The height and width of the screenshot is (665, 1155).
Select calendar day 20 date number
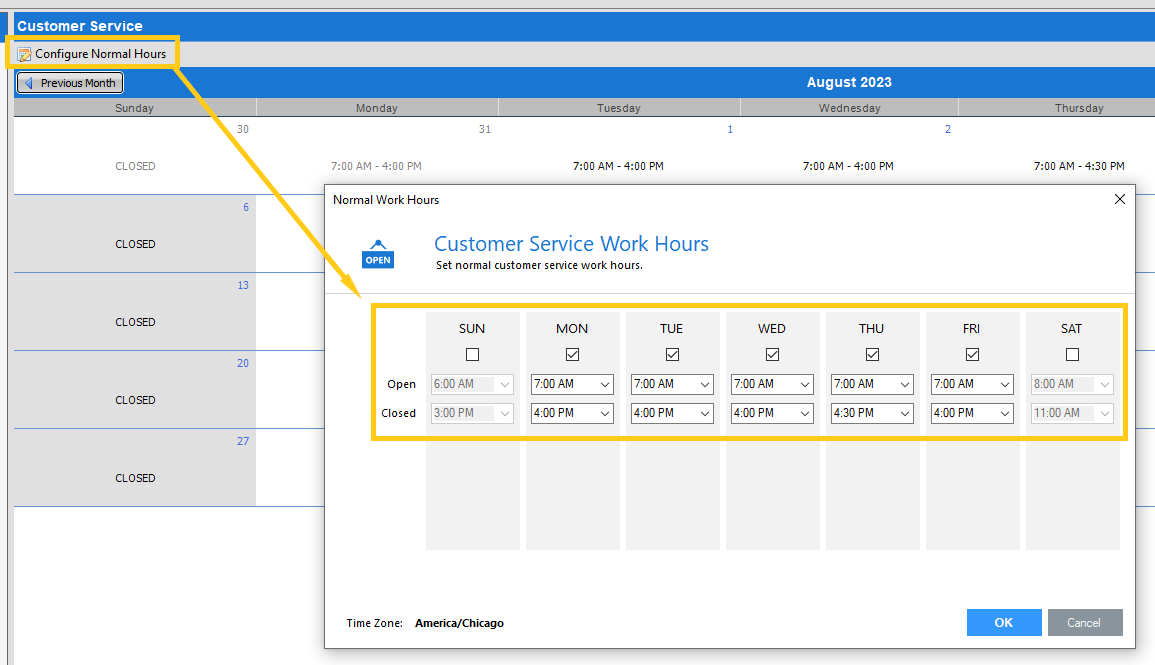click(243, 363)
